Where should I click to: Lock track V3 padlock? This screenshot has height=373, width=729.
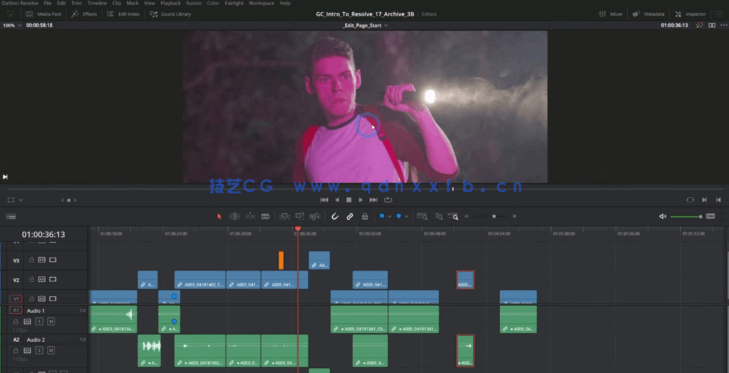coord(32,260)
